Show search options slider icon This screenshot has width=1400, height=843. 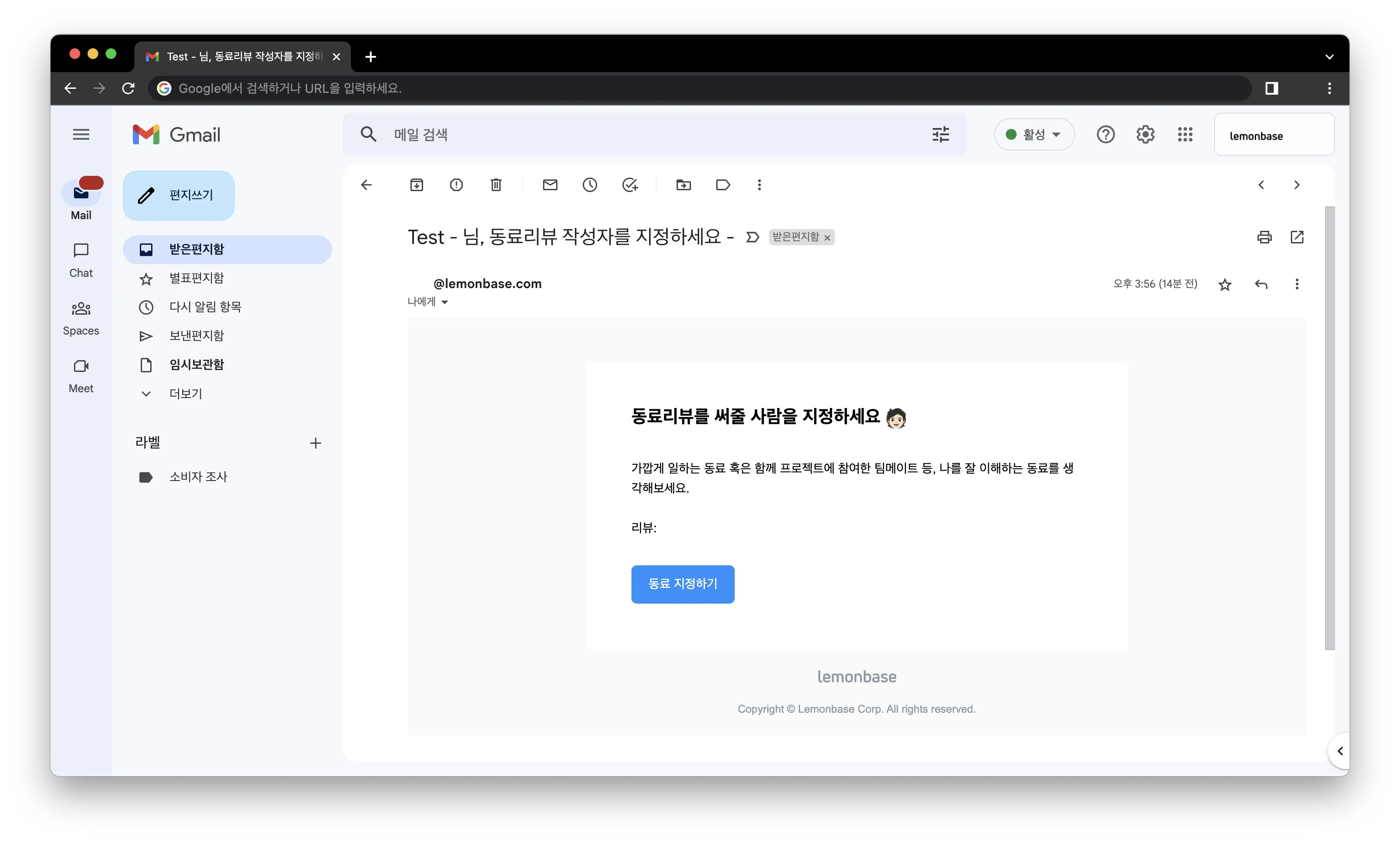tap(941, 135)
